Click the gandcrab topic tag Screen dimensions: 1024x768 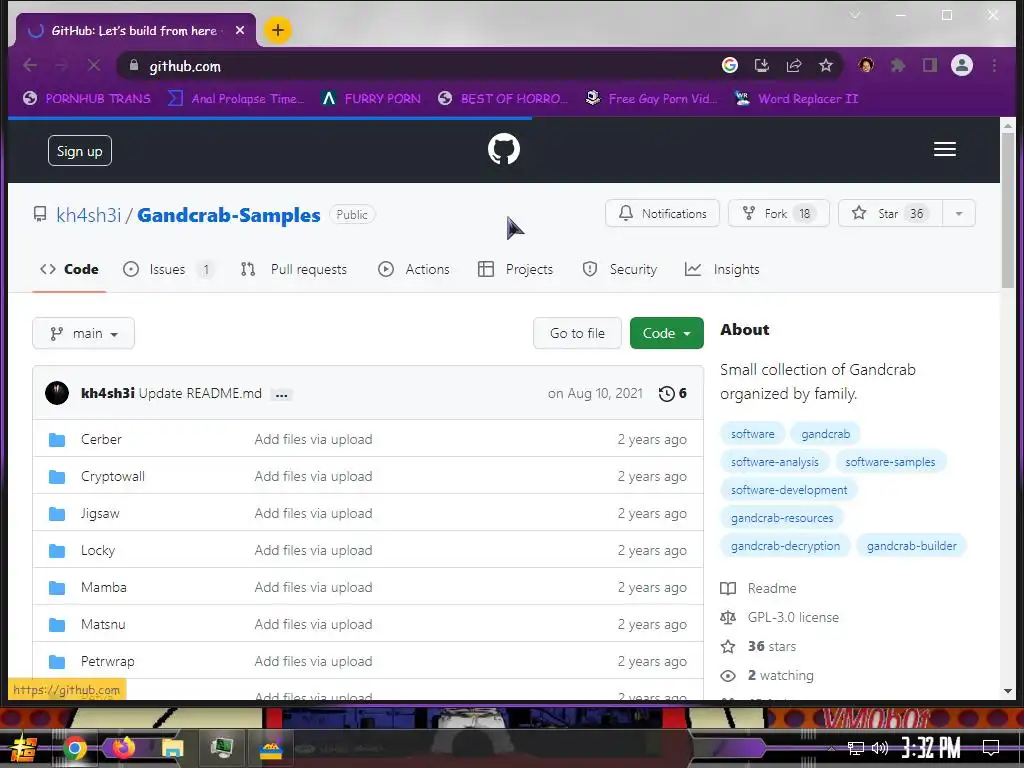coord(825,434)
